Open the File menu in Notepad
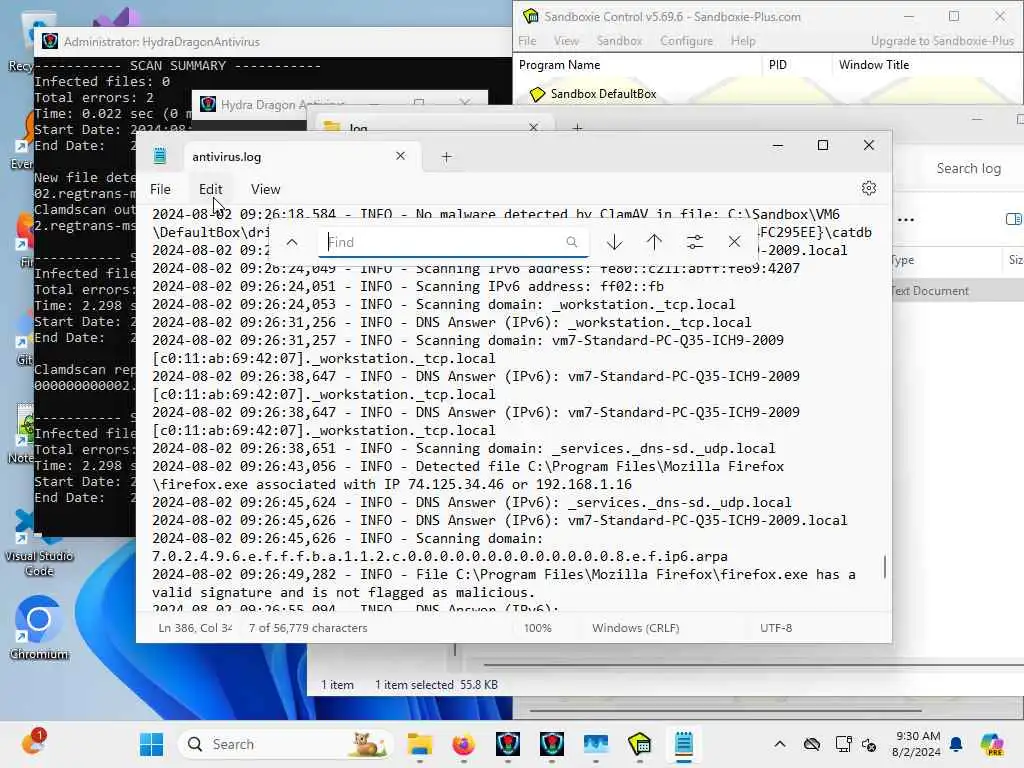1024x768 pixels. tap(160, 189)
